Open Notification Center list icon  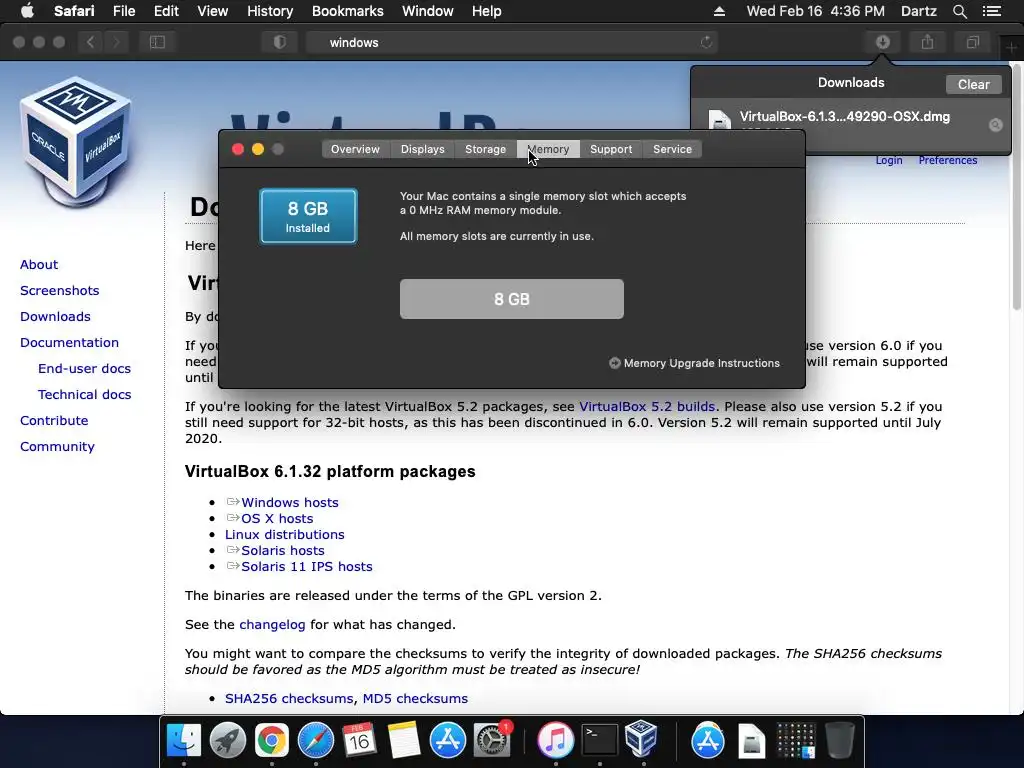coord(991,11)
